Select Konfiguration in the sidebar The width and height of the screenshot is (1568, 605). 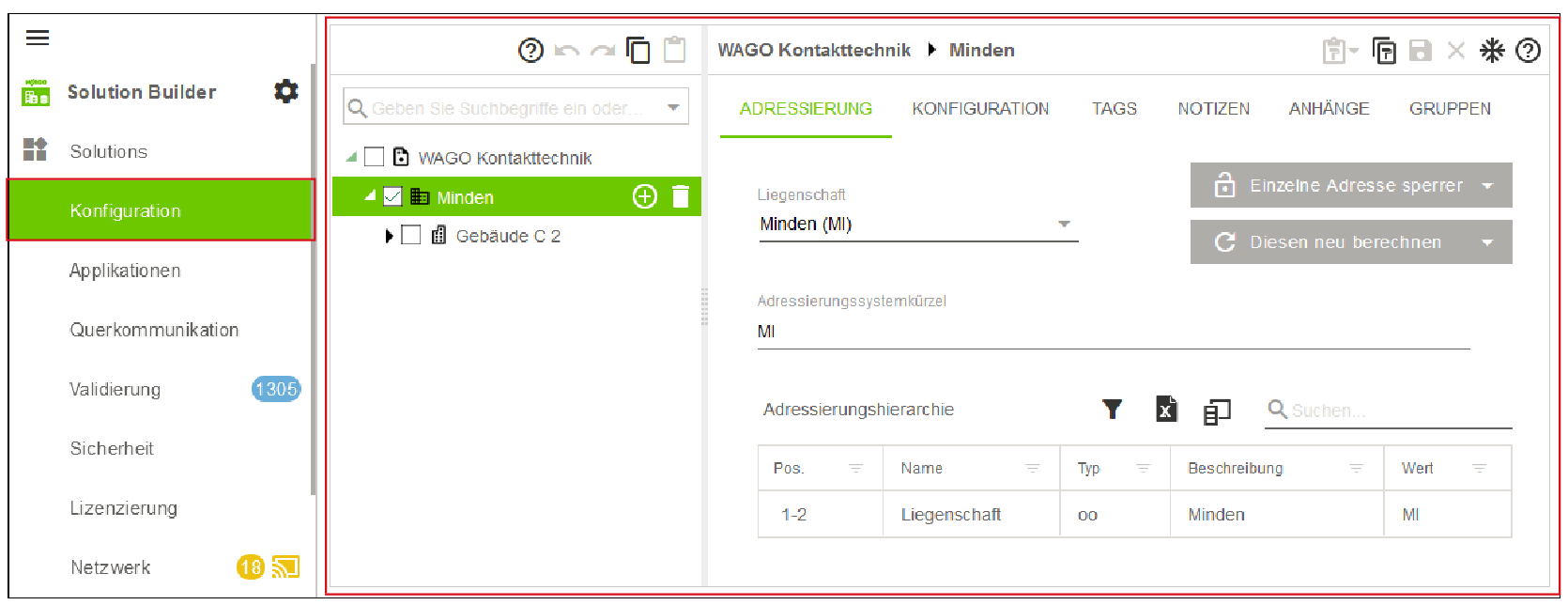click(161, 210)
